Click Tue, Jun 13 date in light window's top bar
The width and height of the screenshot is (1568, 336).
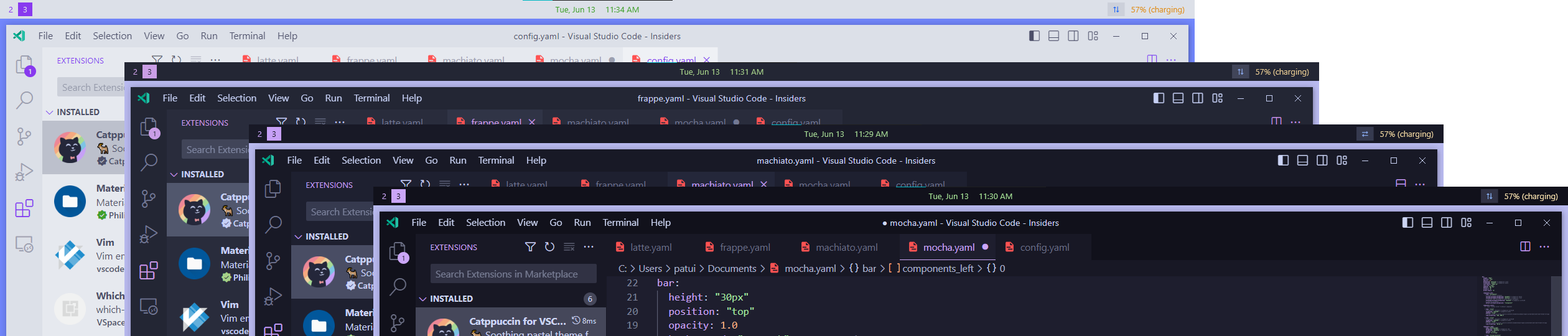coord(575,9)
